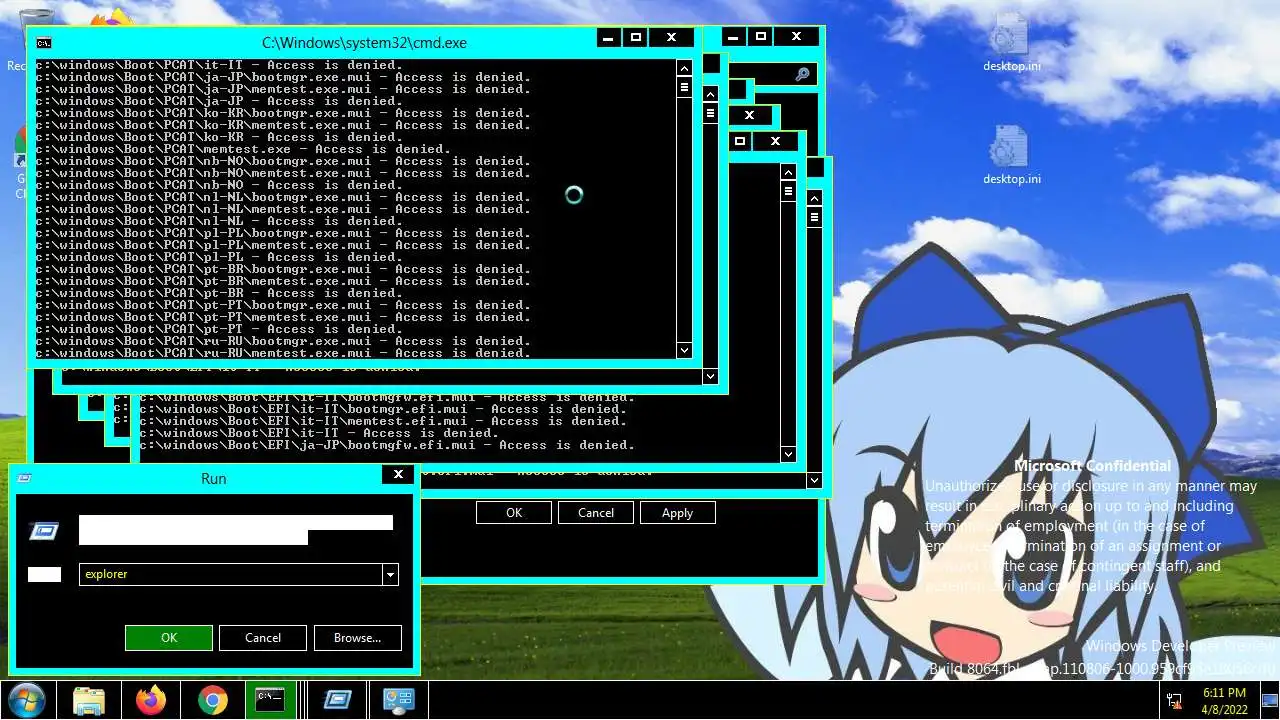Close the front cmd.exe window

pyautogui.click(x=672, y=38)
